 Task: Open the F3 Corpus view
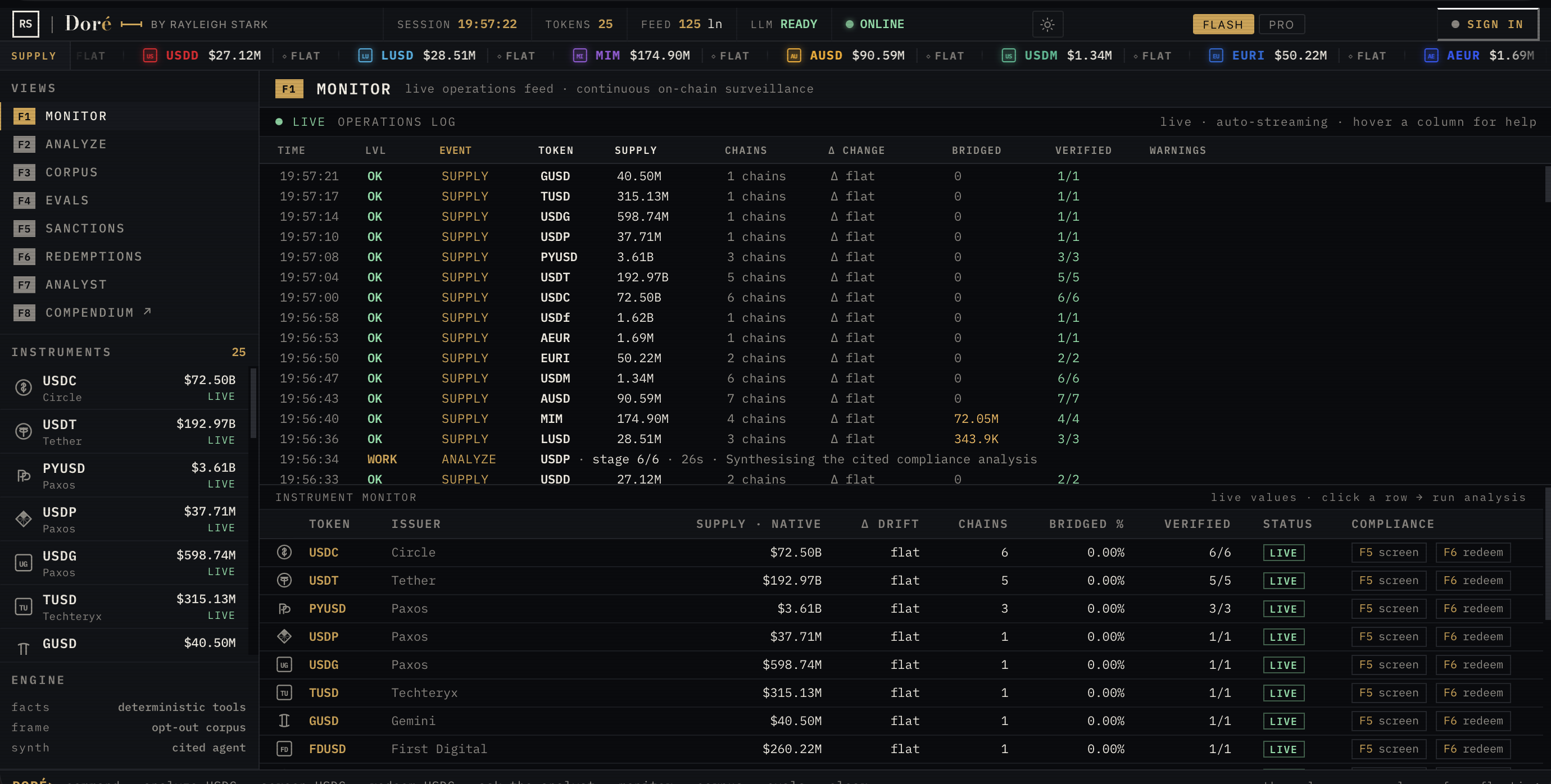129,172
